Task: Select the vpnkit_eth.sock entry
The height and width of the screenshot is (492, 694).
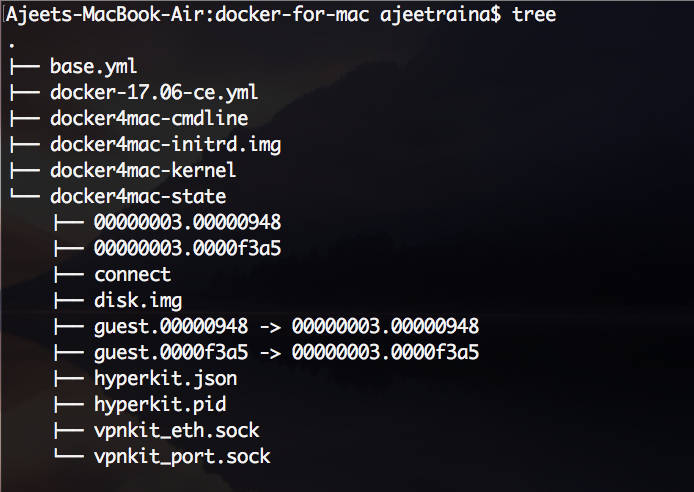Action: point(177,431)
